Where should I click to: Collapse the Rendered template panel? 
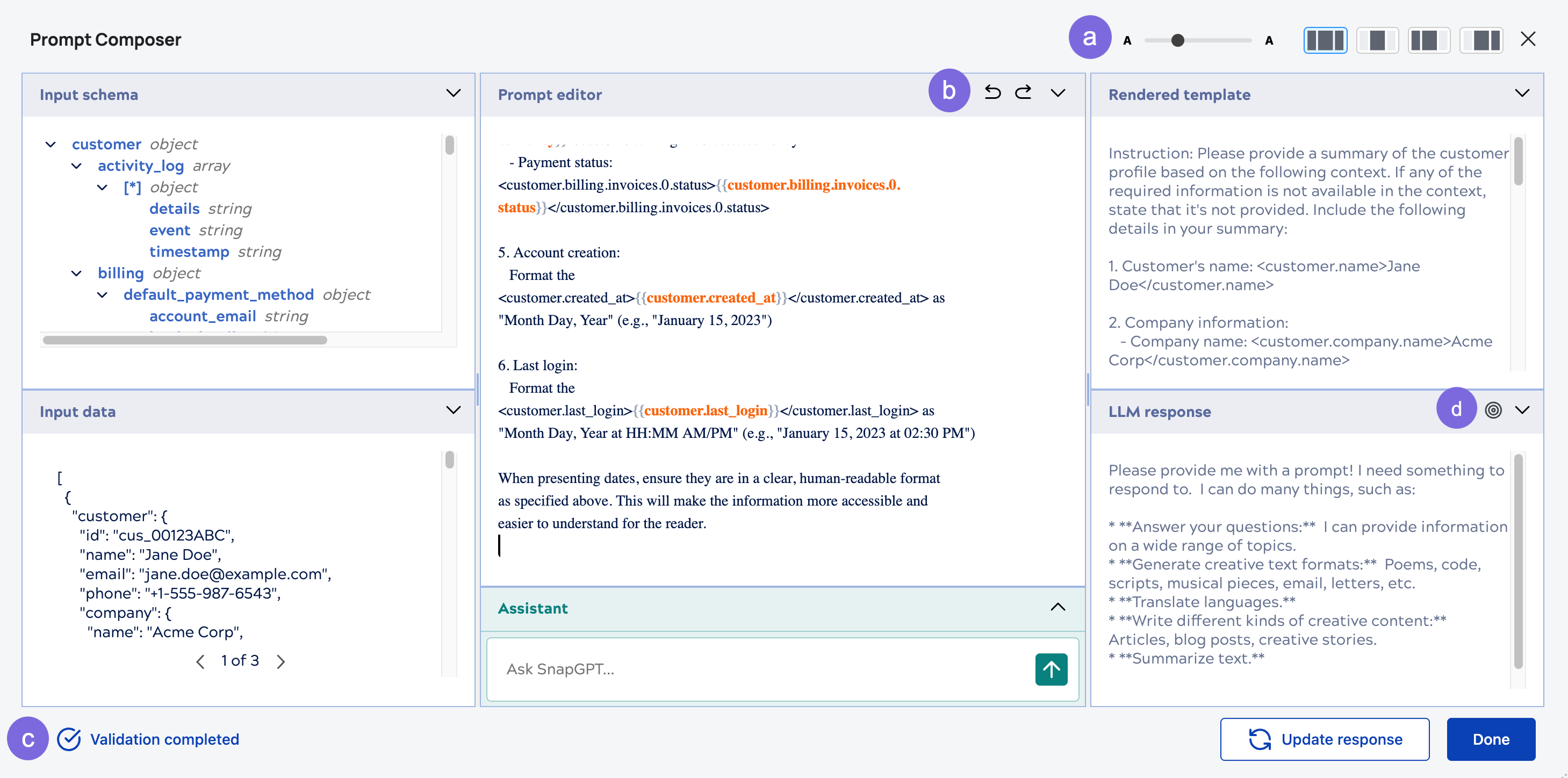pos(1522,93)
